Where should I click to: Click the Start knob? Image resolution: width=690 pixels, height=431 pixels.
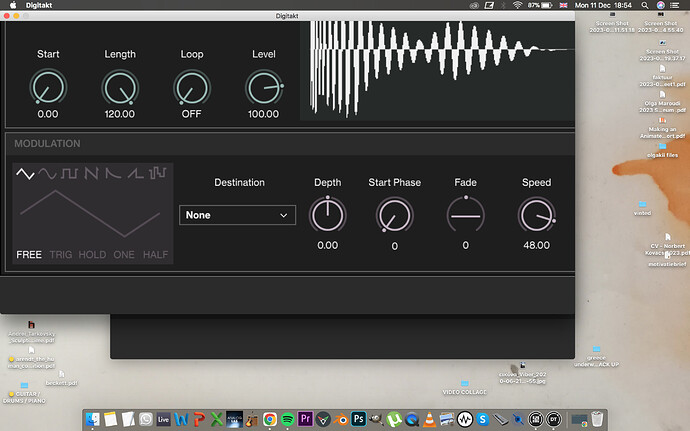click(48, 88)
